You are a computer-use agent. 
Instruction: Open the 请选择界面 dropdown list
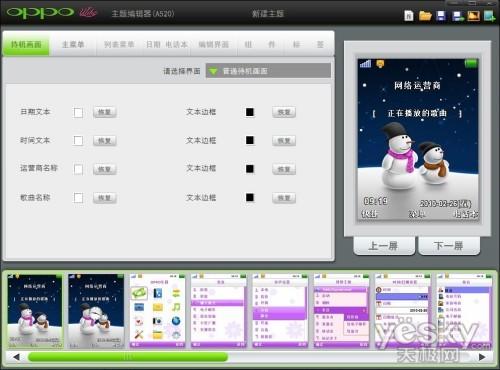(x=268, y=71)
